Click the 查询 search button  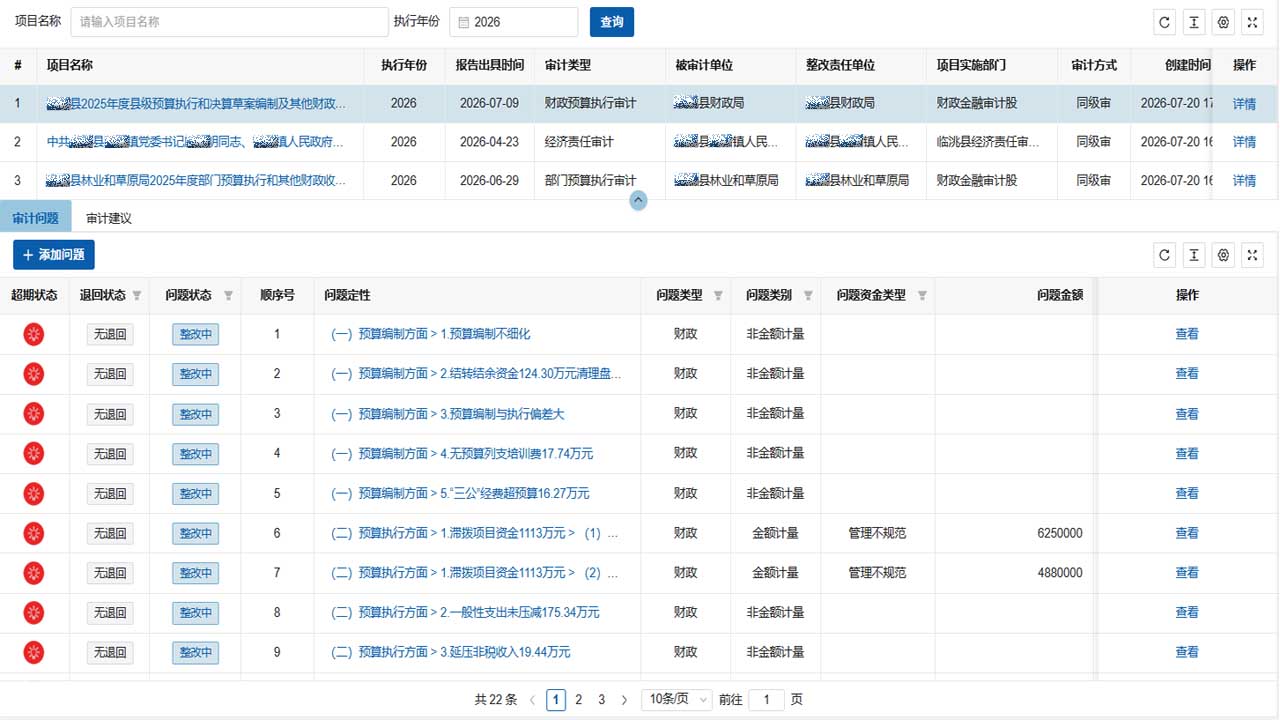coord(612,22)
